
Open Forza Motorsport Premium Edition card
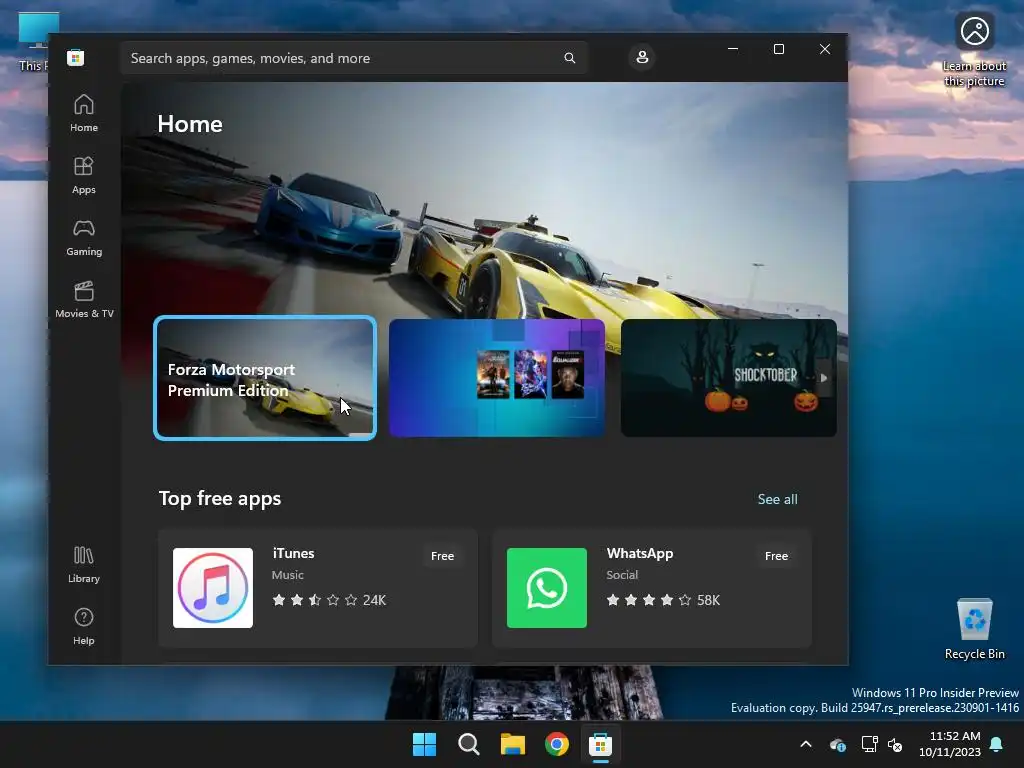264,378
